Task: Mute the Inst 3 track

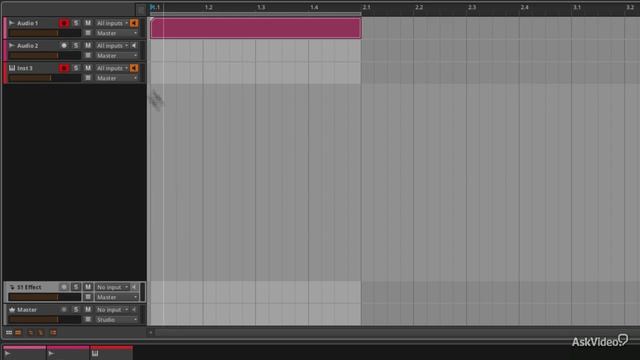Action: pyautogui.click(x=88, y=68)
